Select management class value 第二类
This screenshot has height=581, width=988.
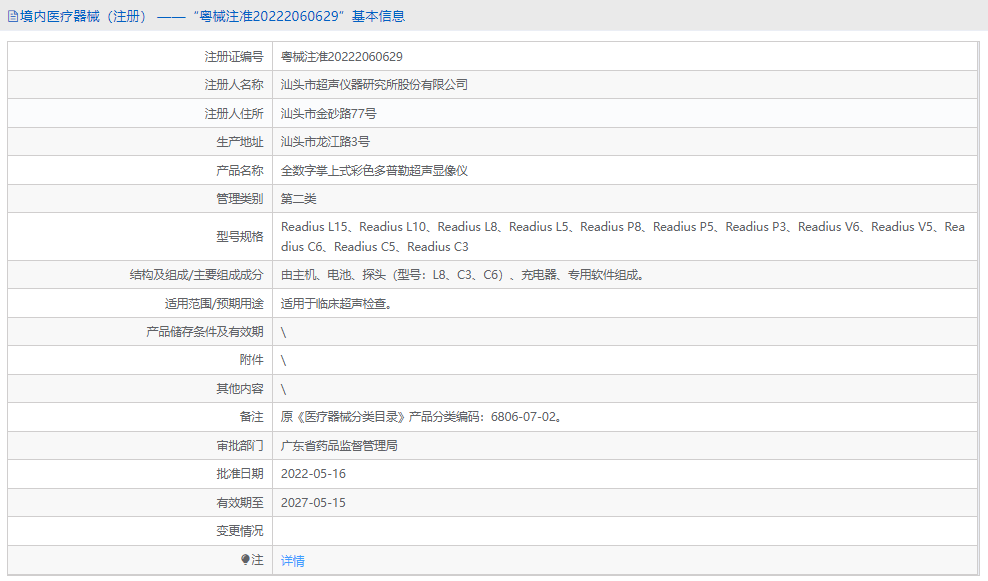tap(299, 199)
